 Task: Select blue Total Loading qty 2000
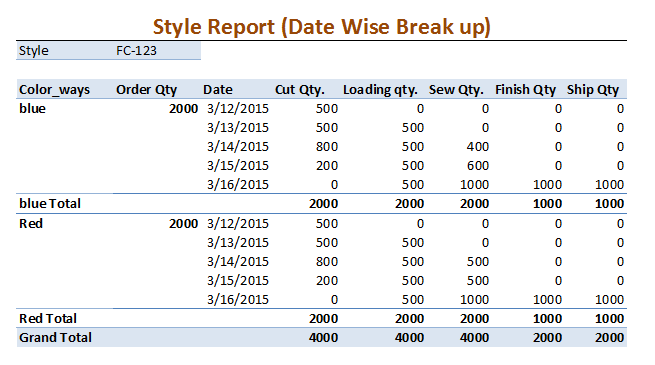(409, 203)
